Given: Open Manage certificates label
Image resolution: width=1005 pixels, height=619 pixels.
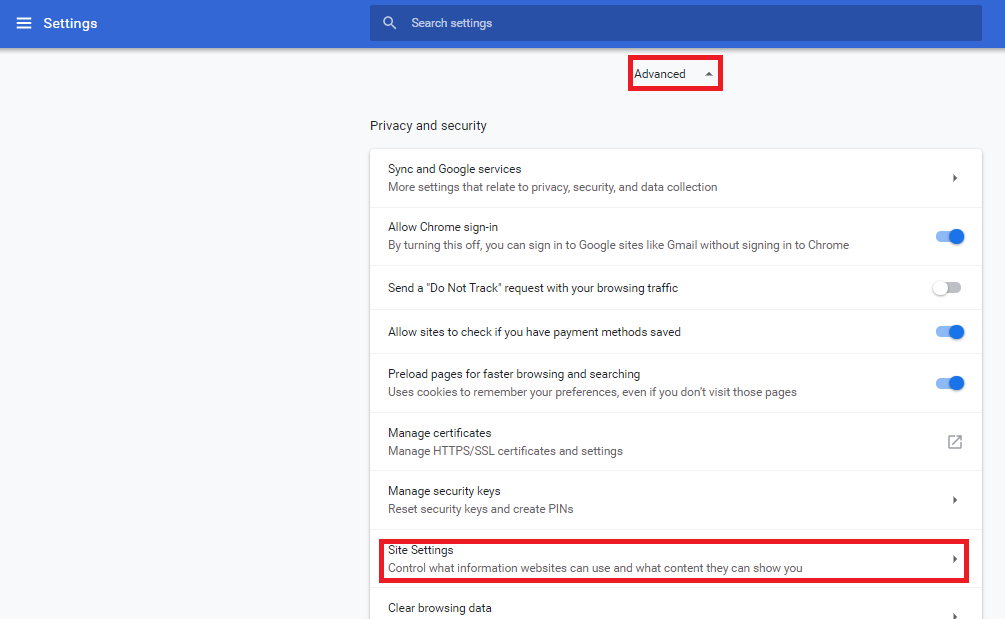Looking at the screenshot, I should point(439,433).
